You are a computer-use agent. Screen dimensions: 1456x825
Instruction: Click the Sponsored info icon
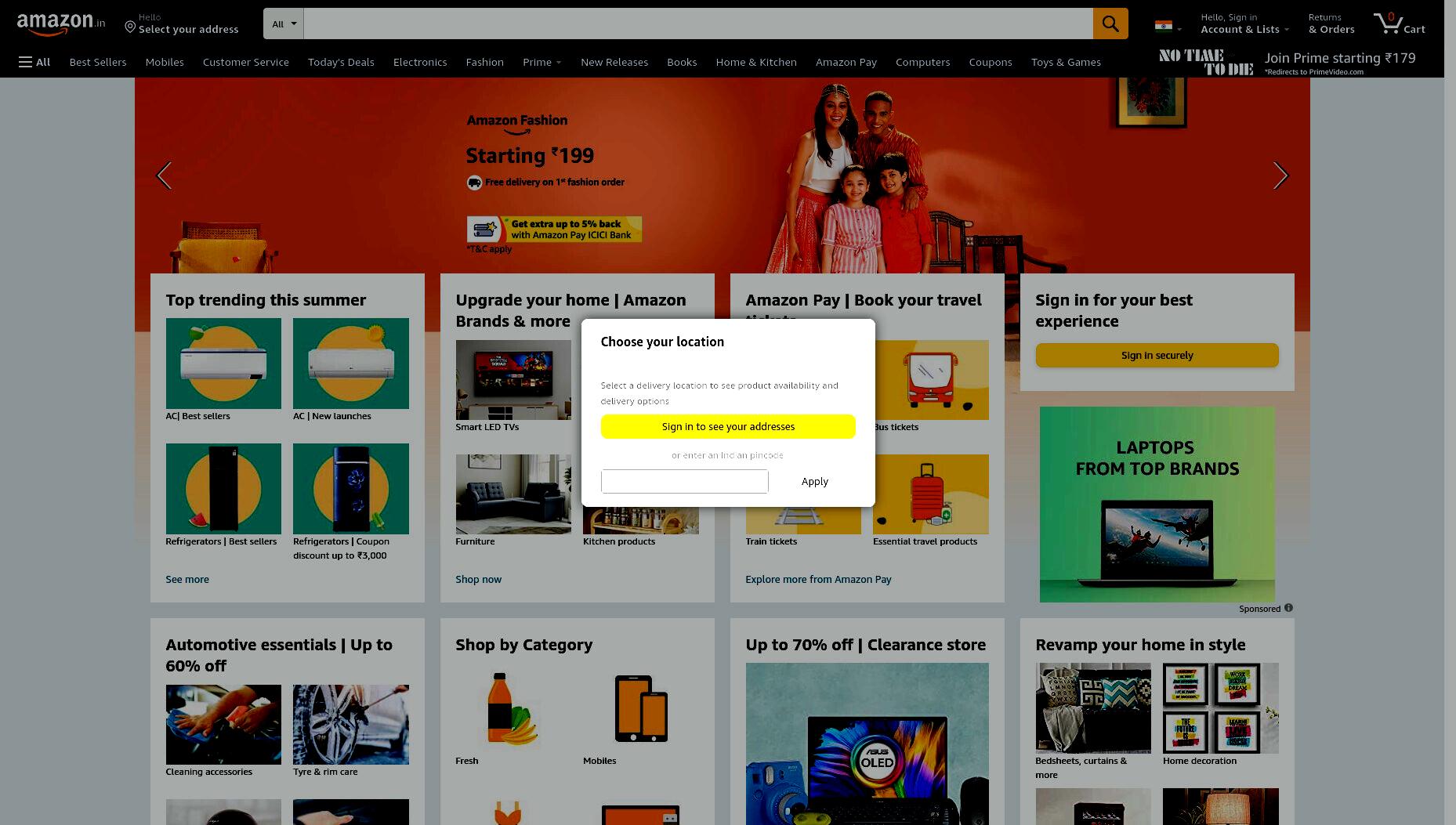pos(1288,608)
